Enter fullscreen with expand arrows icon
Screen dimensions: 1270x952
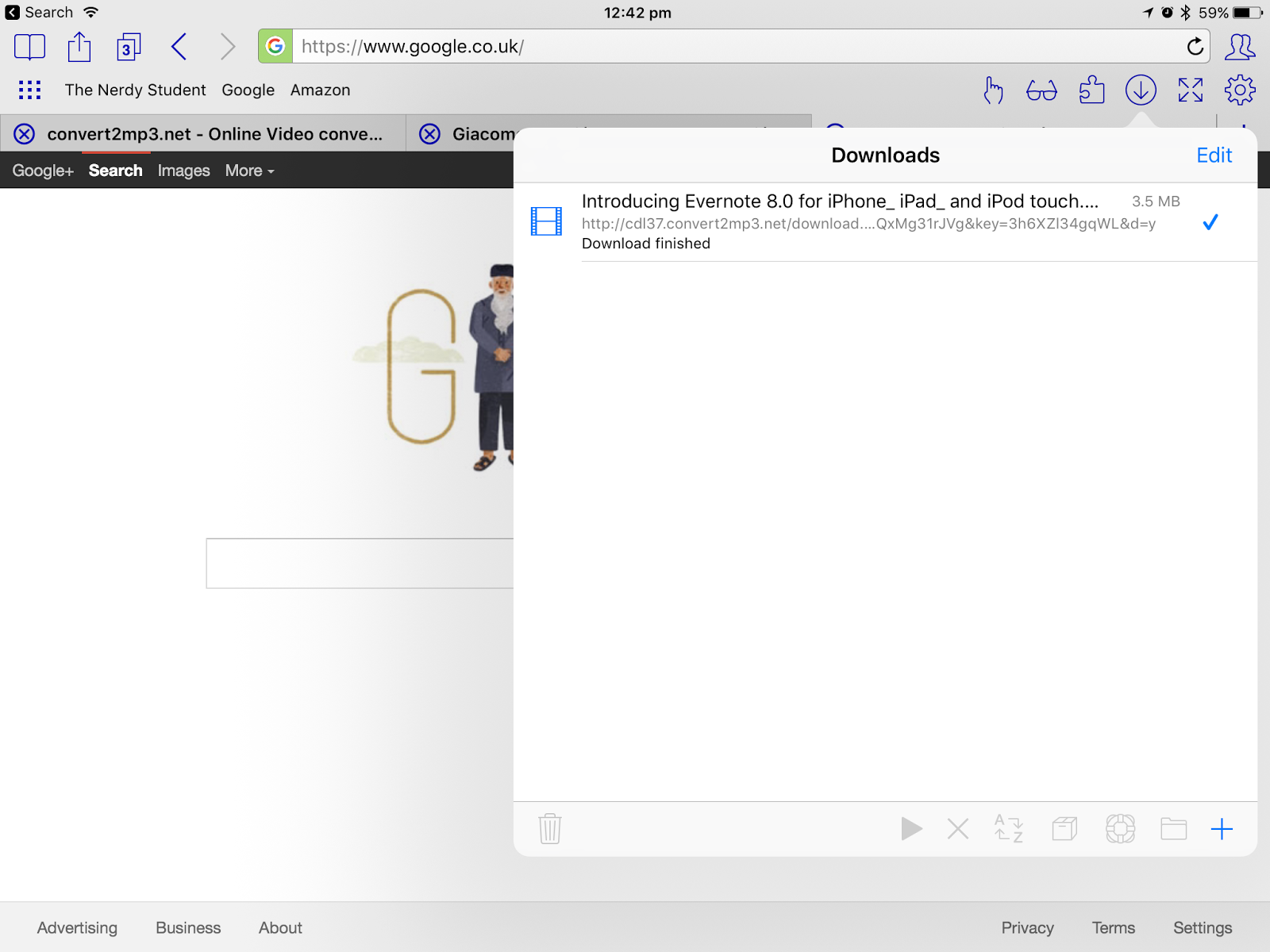click(1191, 90)
